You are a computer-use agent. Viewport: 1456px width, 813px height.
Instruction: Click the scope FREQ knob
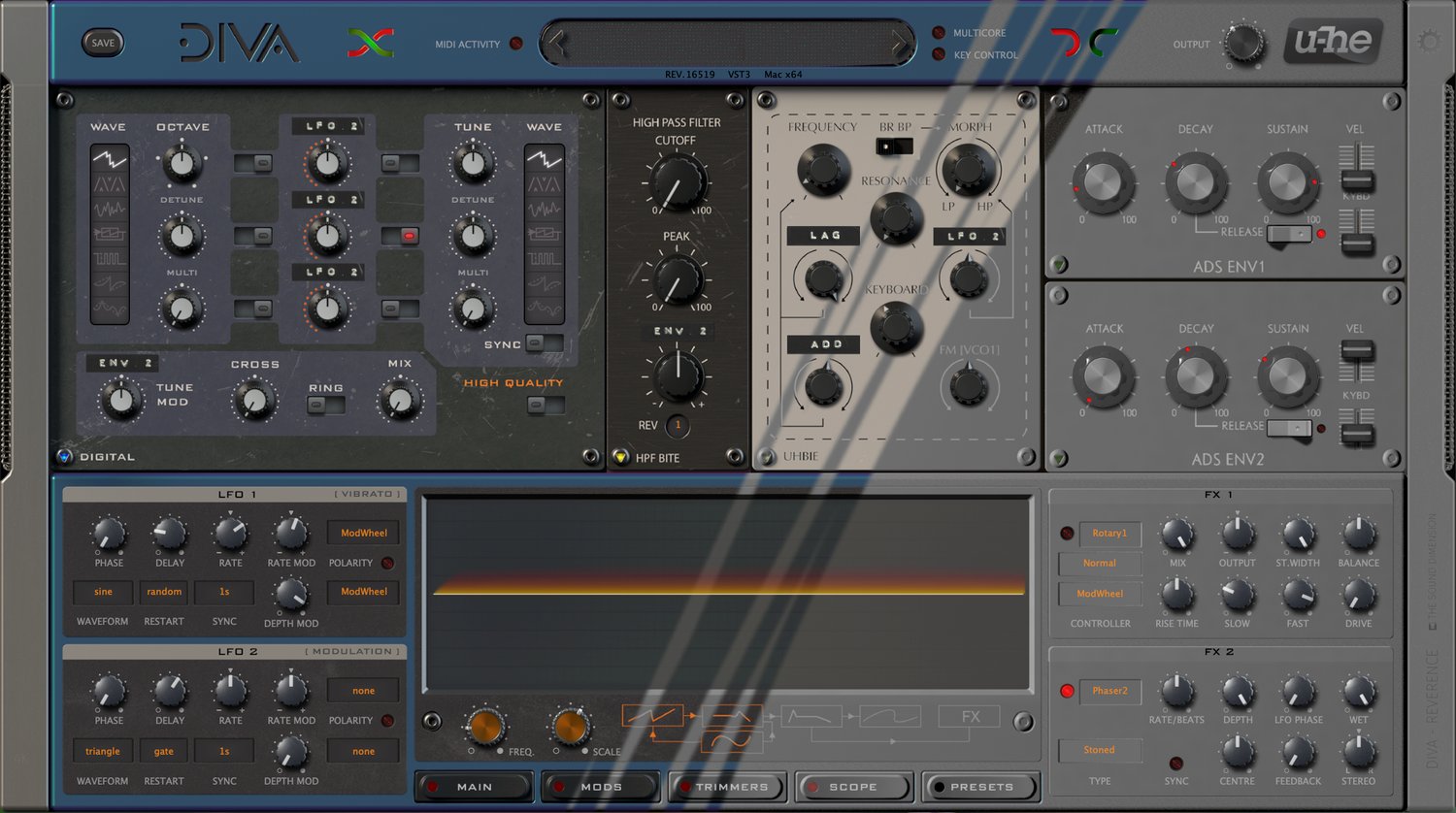click(x=485, y=726)
